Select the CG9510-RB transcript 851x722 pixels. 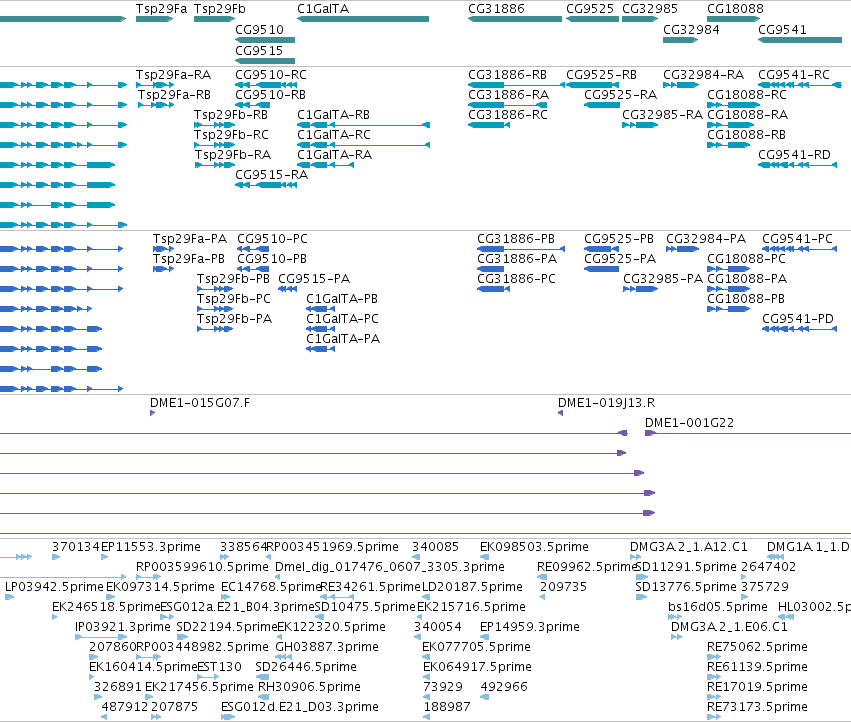click(252, 105)
